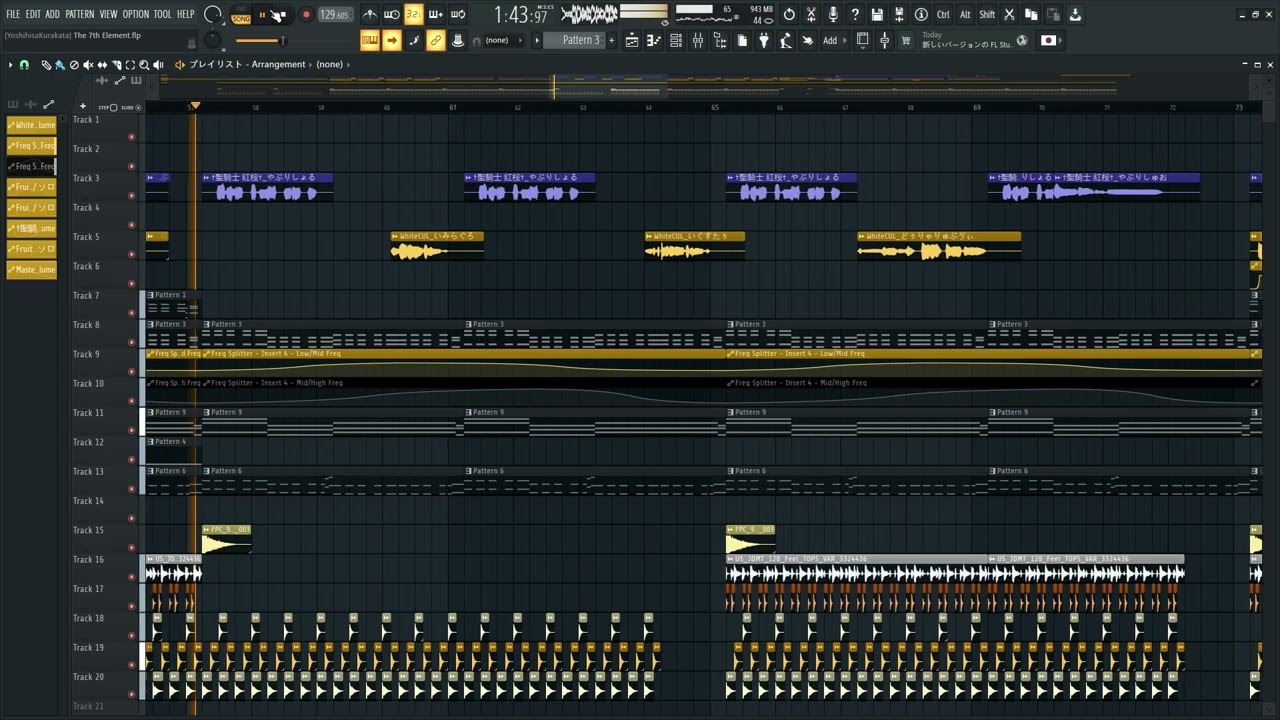1280x720 pixels.
Task: Open the VIEW menu
Action: pos(108,14)
